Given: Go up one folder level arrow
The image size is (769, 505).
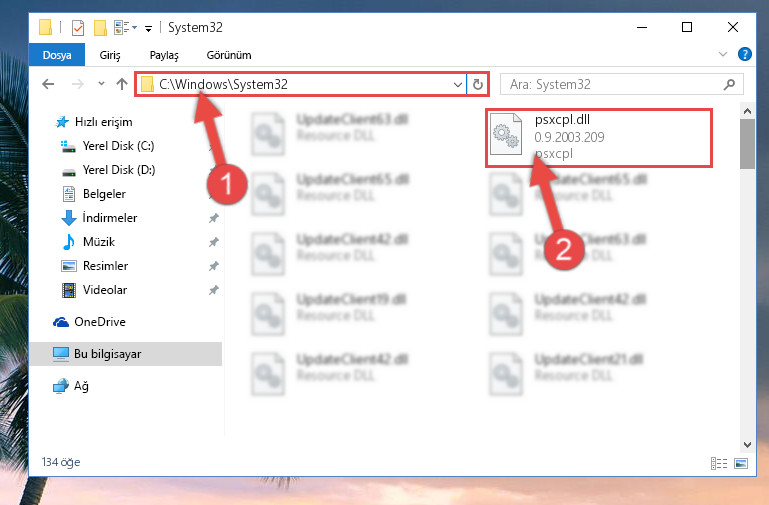Looking at the screenshot, I should click(122, 84).
